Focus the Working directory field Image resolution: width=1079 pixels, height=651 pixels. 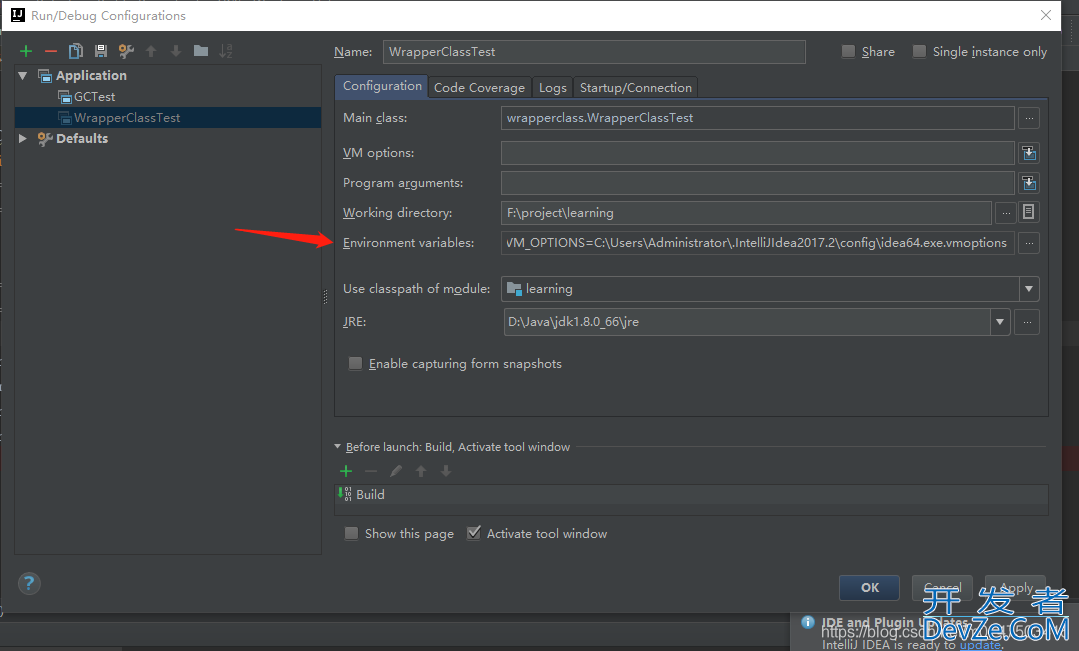point(746,213)
